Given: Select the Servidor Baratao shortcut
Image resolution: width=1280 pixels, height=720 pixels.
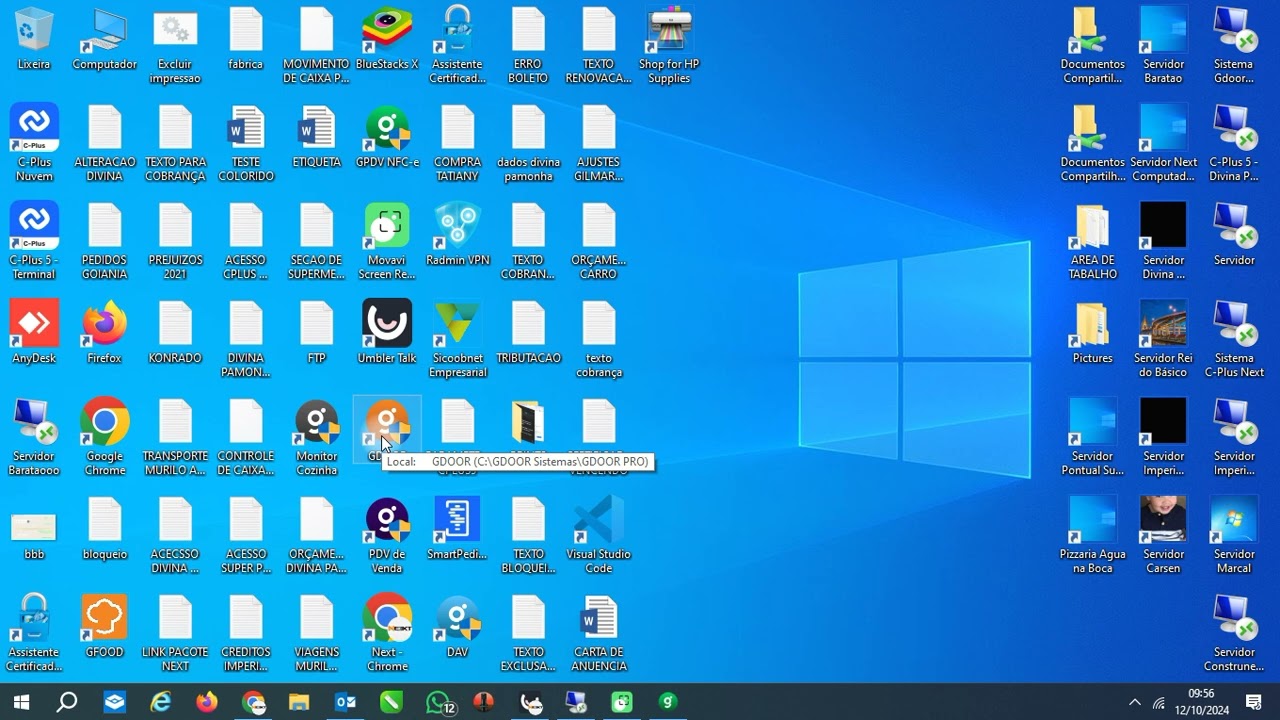Looking at the screenshot, I should [x=1164, y=46].
